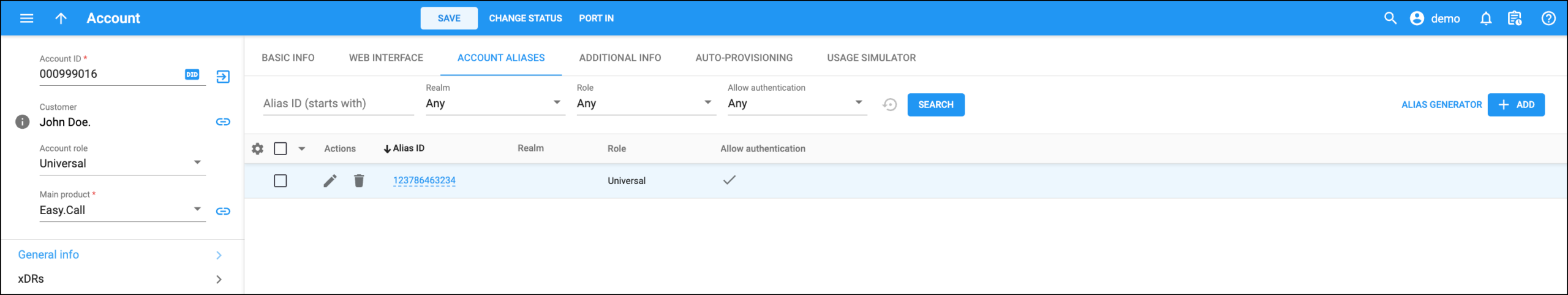Click the Allow authentication checkmark in alias row
The image size is (1568, 295).
(729, 180)
